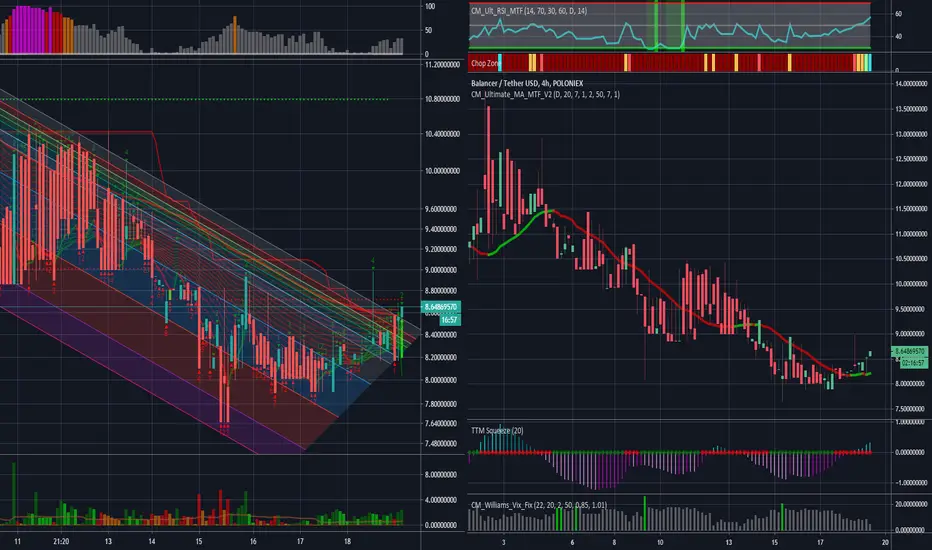Click the 50 level on the top-left oscillator axis
This screenshot has width=932, height=550.
(428, 30)
